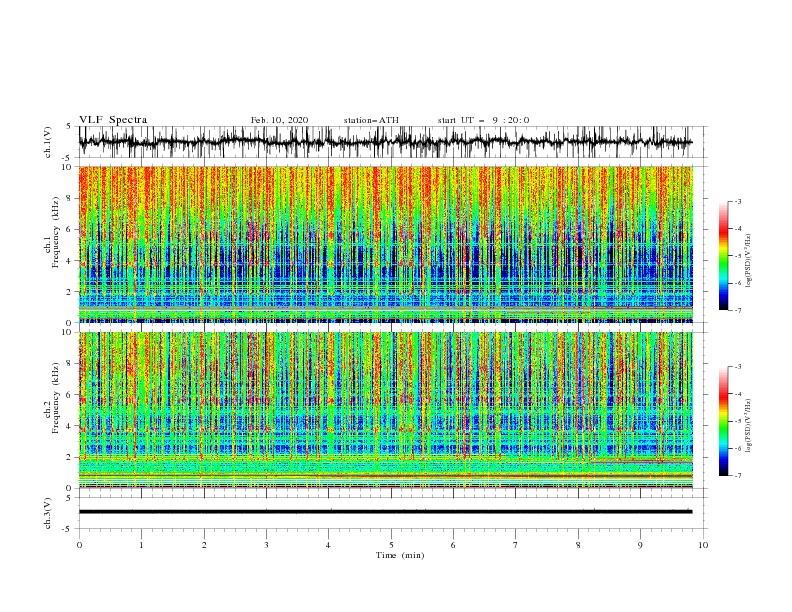Select the "ch.1(V)" axis label
792x612 pixels.
(x=48, y=142)
